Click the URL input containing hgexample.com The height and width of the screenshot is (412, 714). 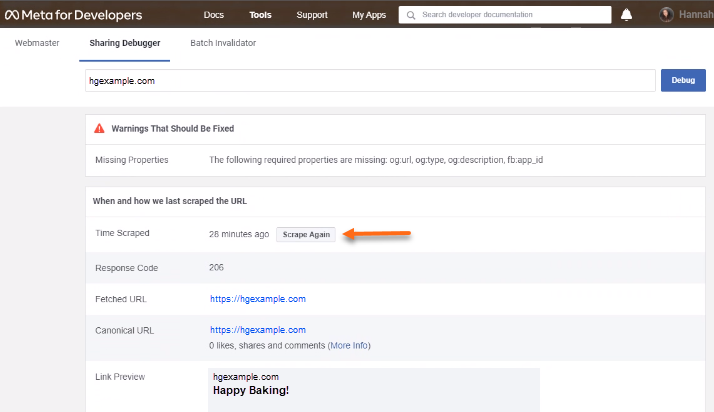(369, 81)
